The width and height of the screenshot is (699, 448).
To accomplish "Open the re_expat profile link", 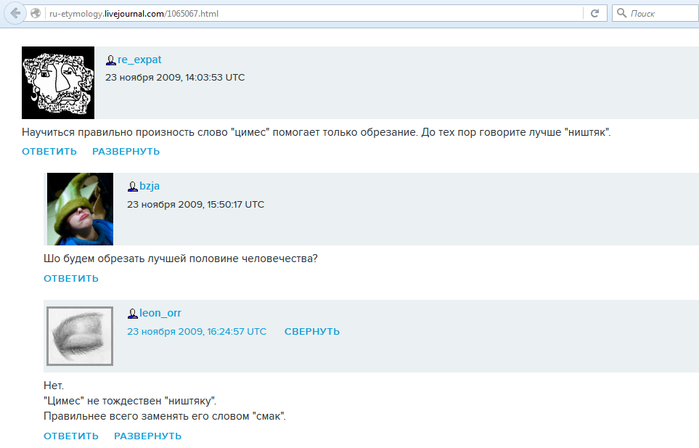I will click(x=140, y=60).
